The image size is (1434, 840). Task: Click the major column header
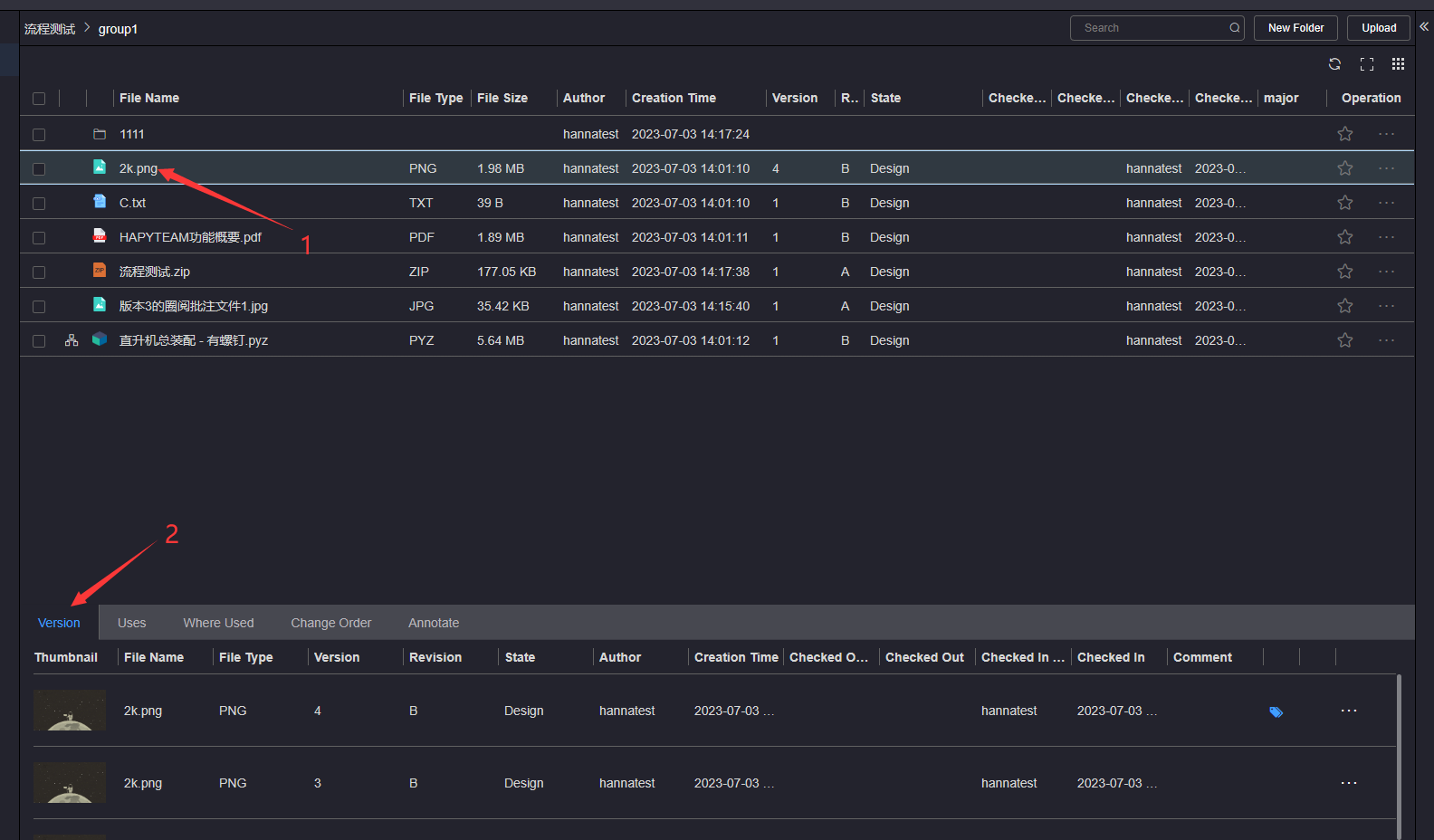point(1281,98)
